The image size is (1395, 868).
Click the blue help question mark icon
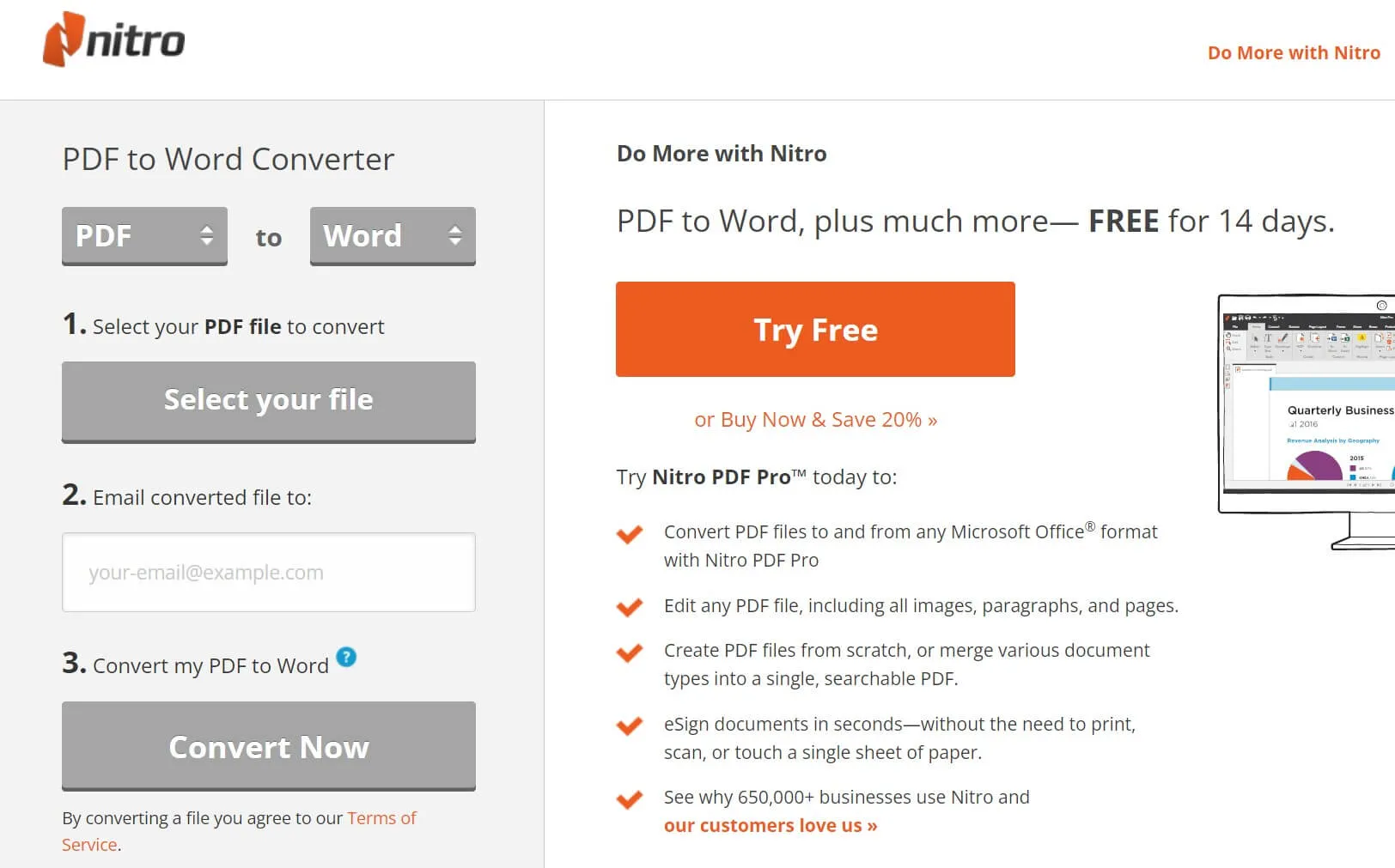click(x=346, y=658)
